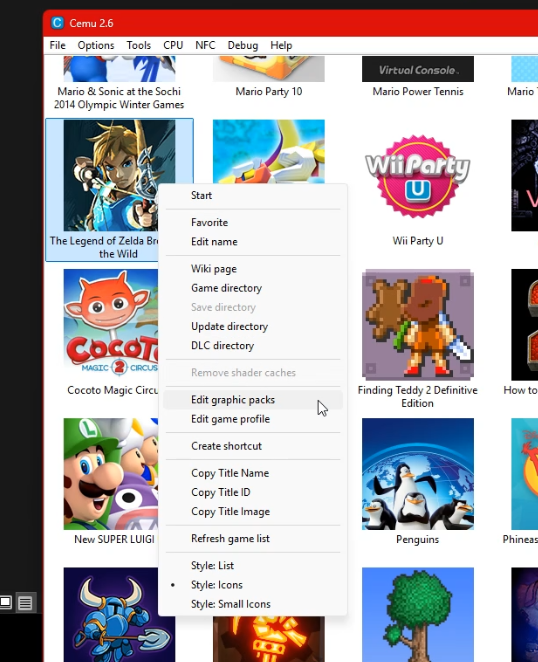Select Edit game profile
Screen dimensions: 538x662
[253, 419]
